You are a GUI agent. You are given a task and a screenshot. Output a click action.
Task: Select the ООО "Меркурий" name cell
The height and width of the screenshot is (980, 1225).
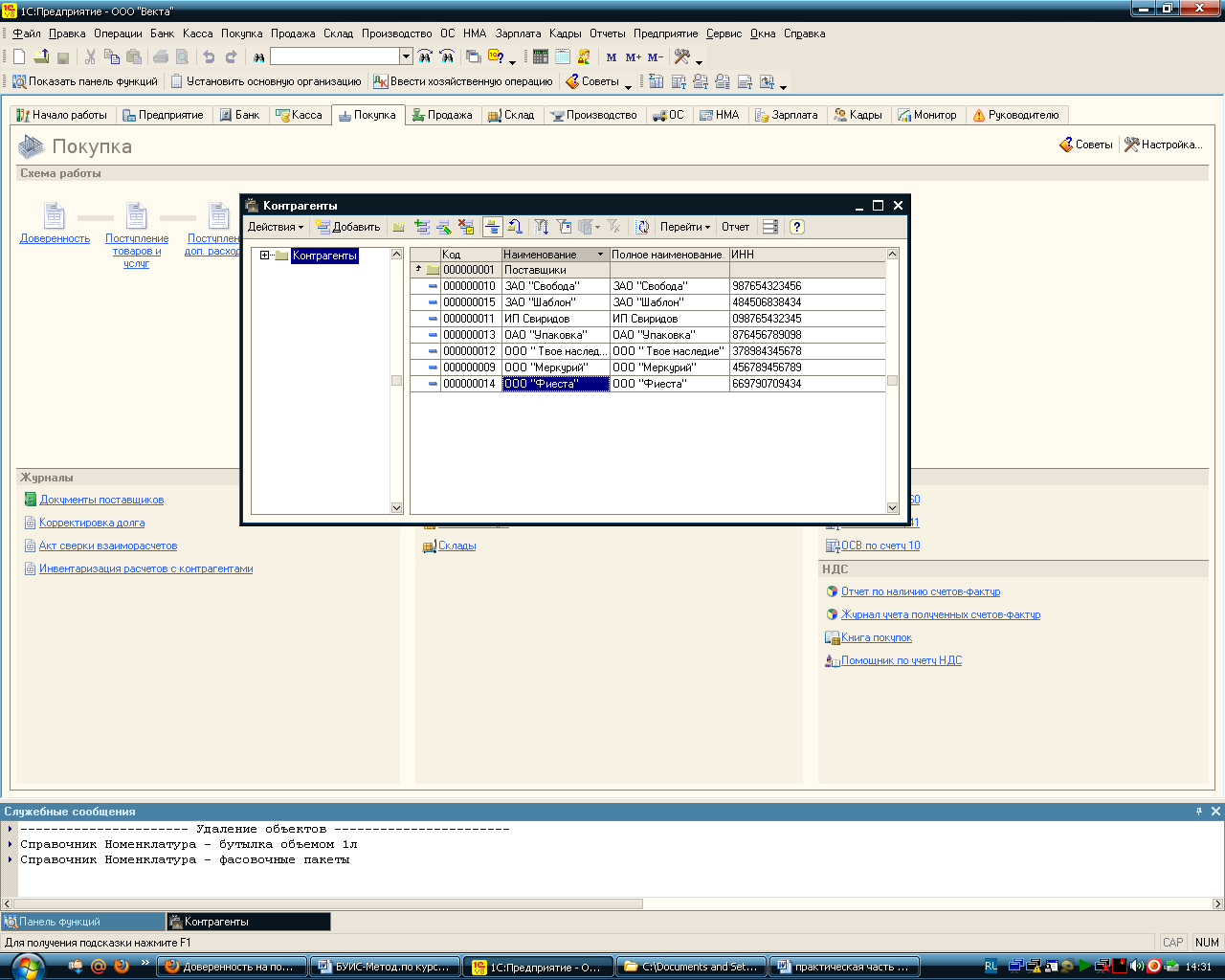point(556,367)
